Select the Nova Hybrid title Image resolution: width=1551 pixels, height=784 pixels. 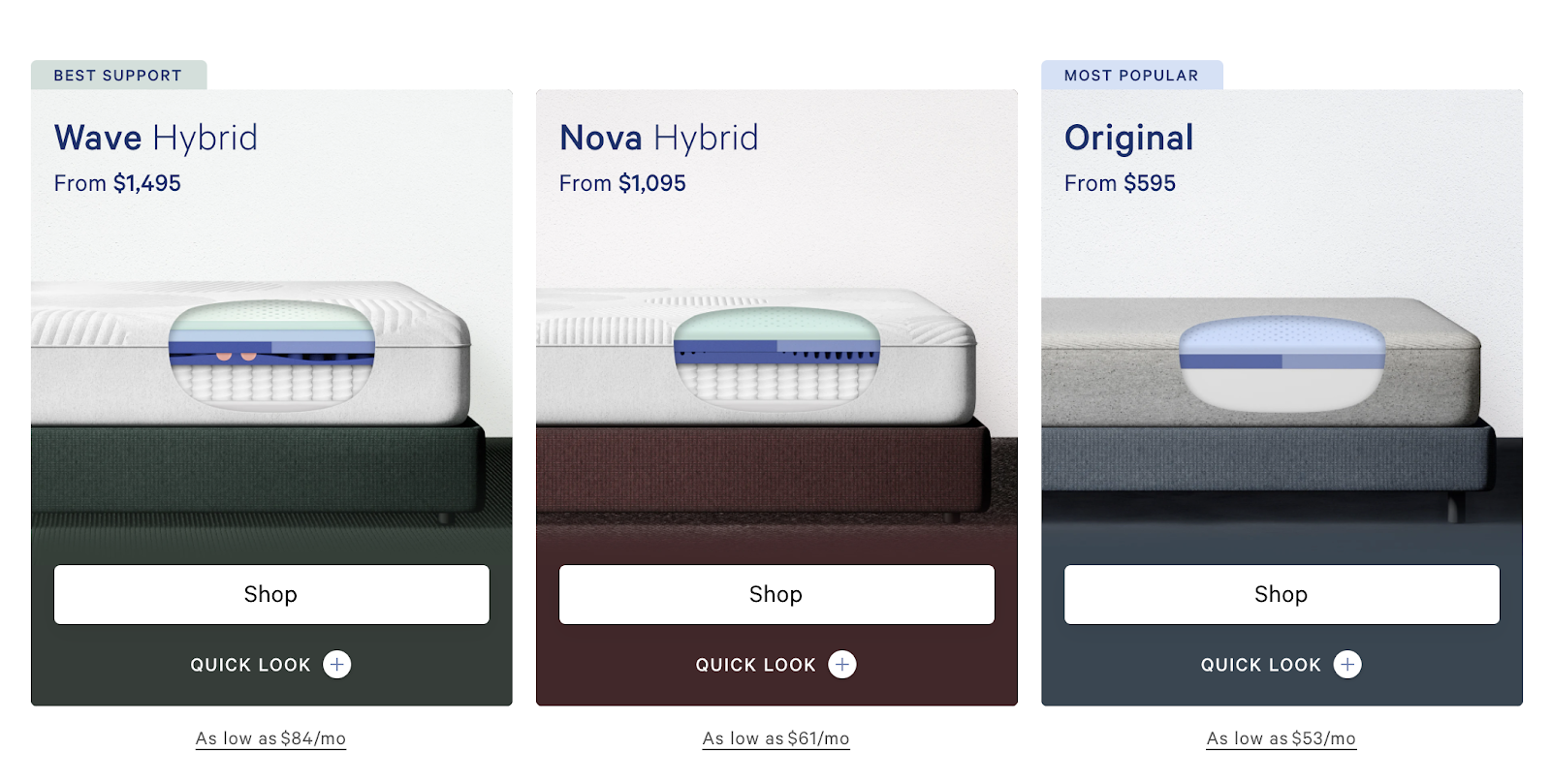[659, 139]
